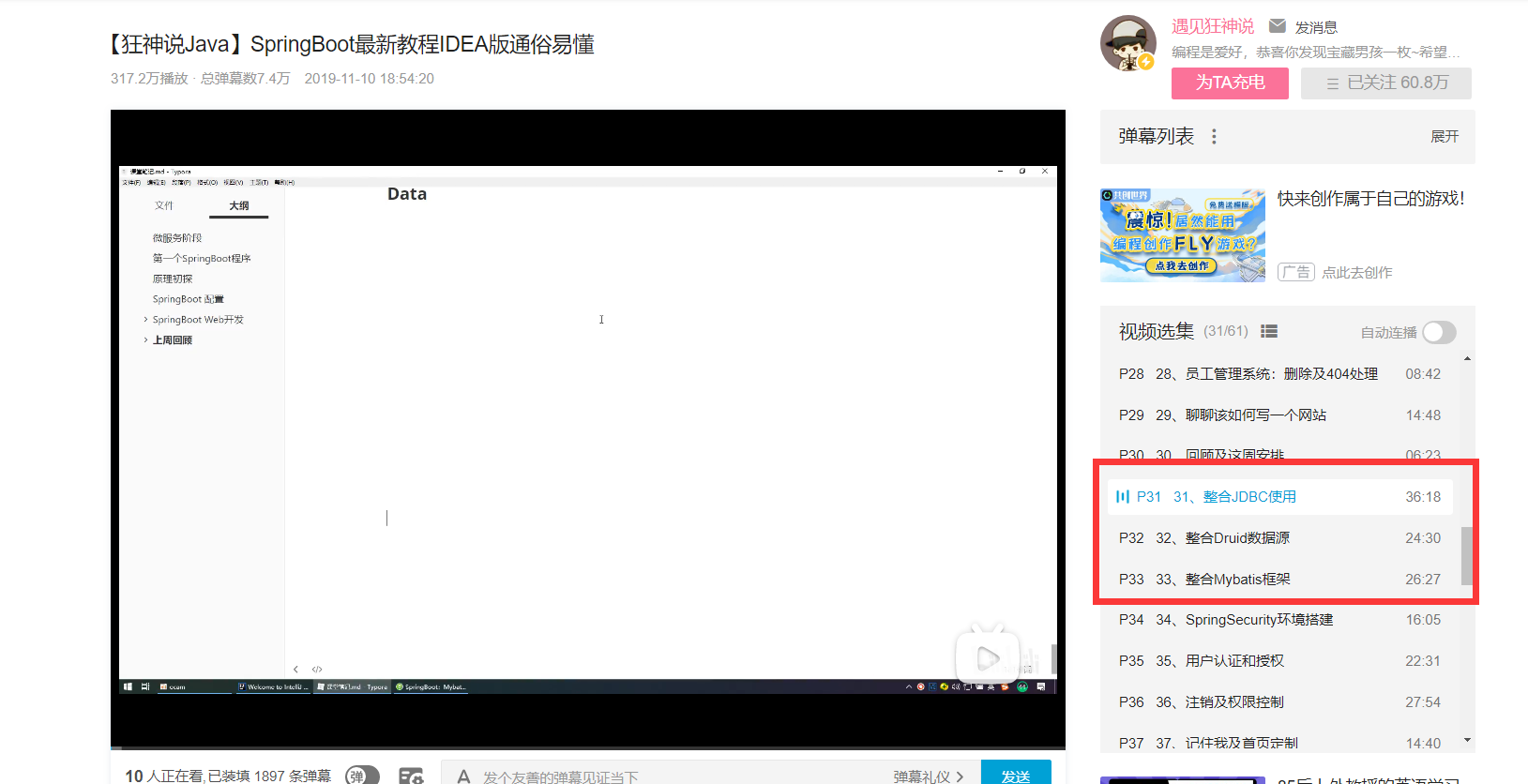Screen dimensions: 1528x784
Task: Open 格式(O) menu in the Typora window
Action: [x=207, y=182]
